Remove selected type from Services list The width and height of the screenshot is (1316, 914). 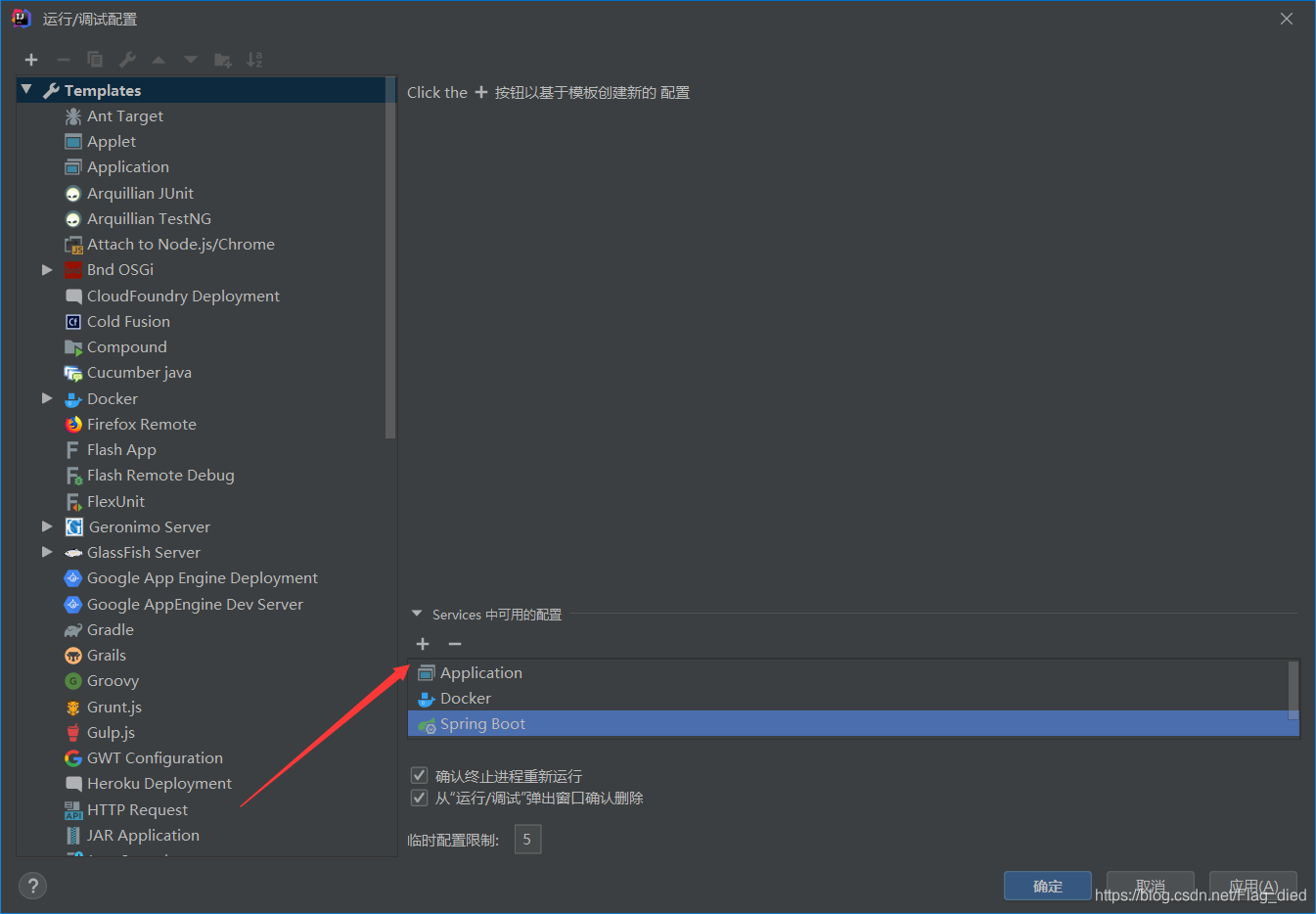click(x=455, y=644)
